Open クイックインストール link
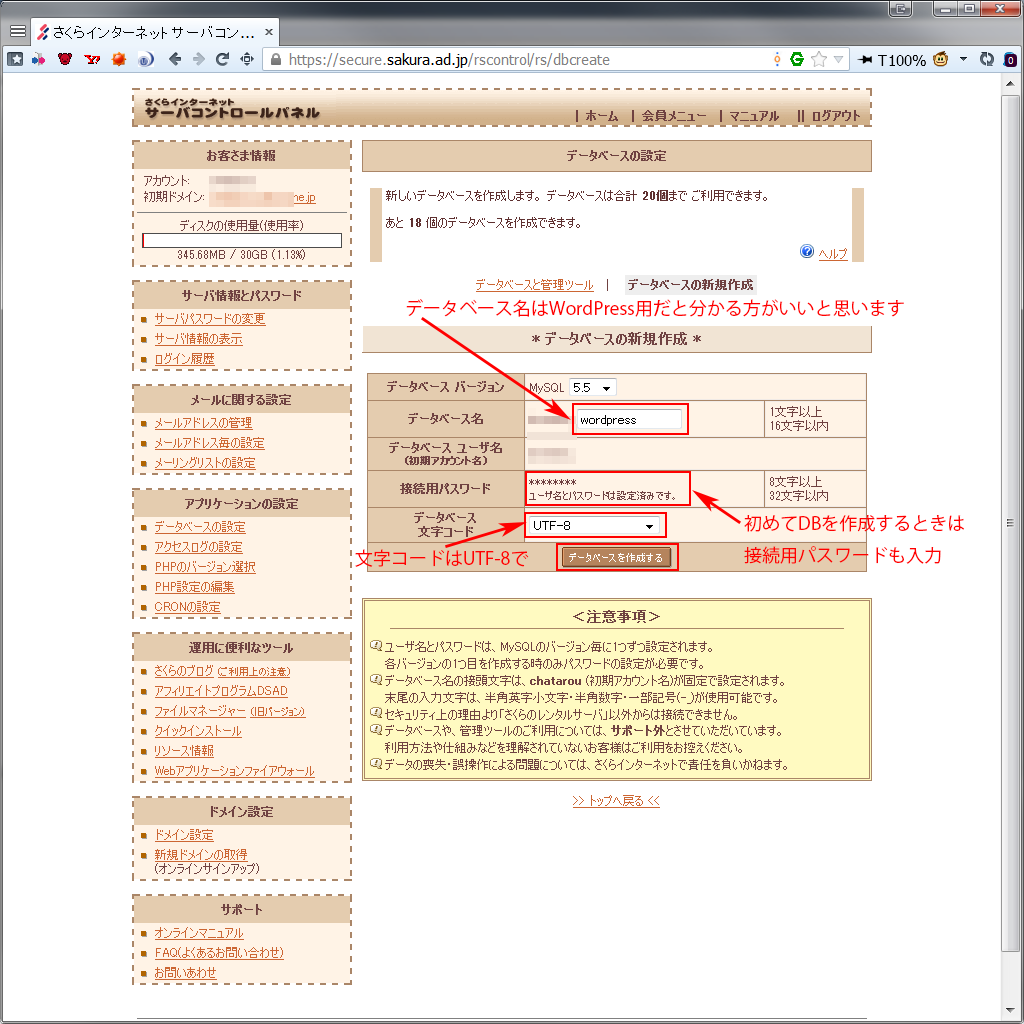 tap(198, 731)
